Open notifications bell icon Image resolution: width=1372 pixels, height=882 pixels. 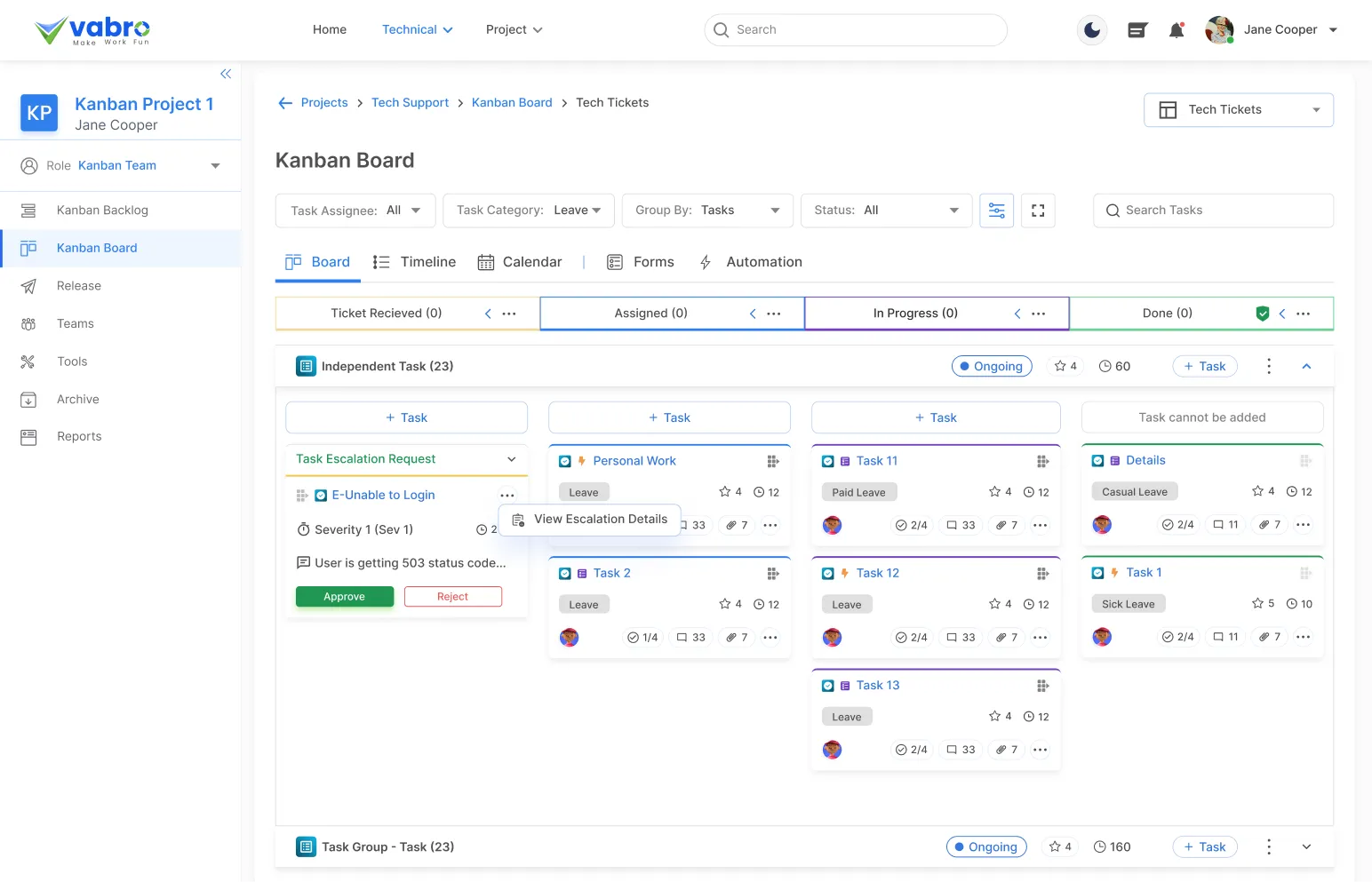1177,30
